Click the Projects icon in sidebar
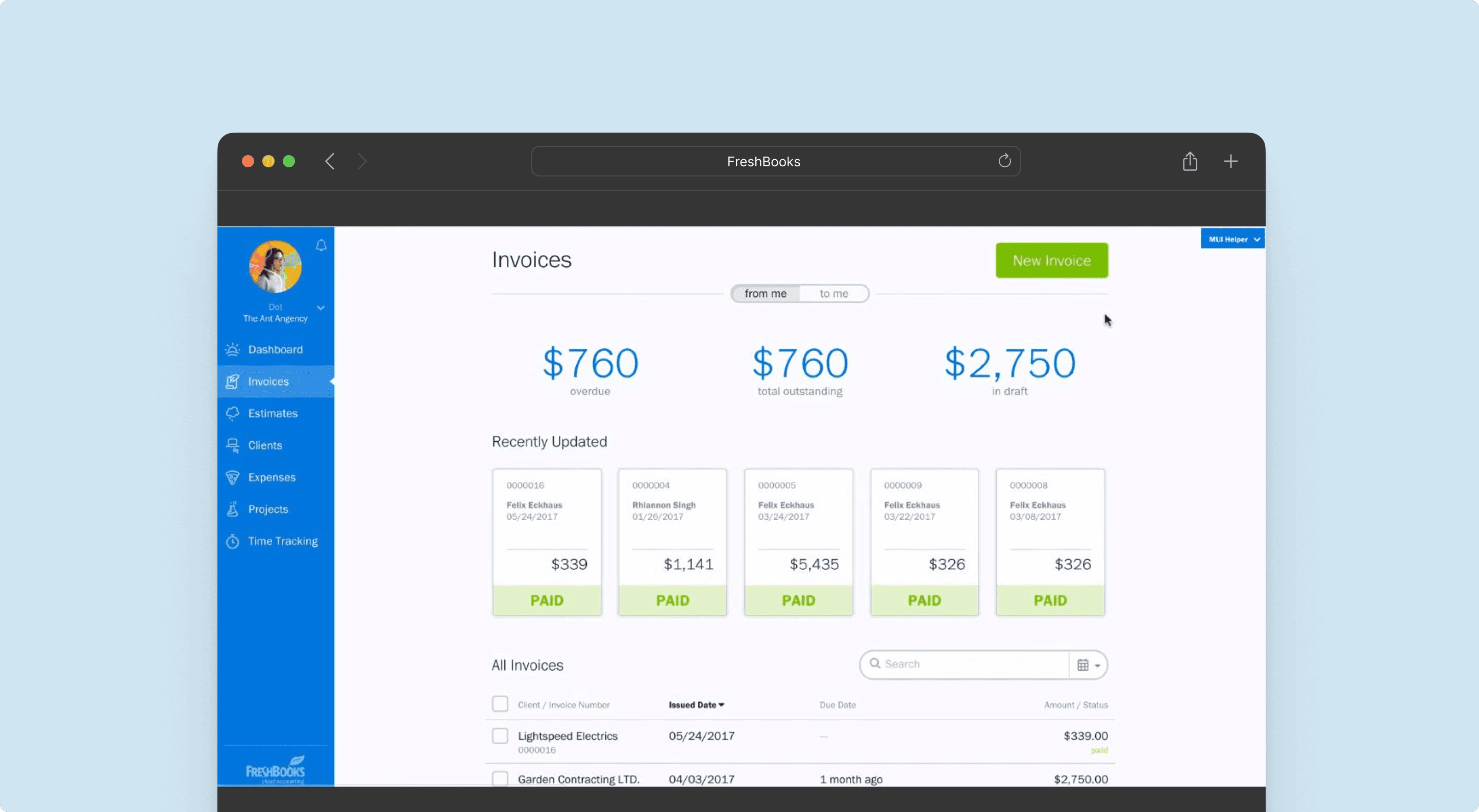This screenshot has height=812, width=1479. point(233,509)
